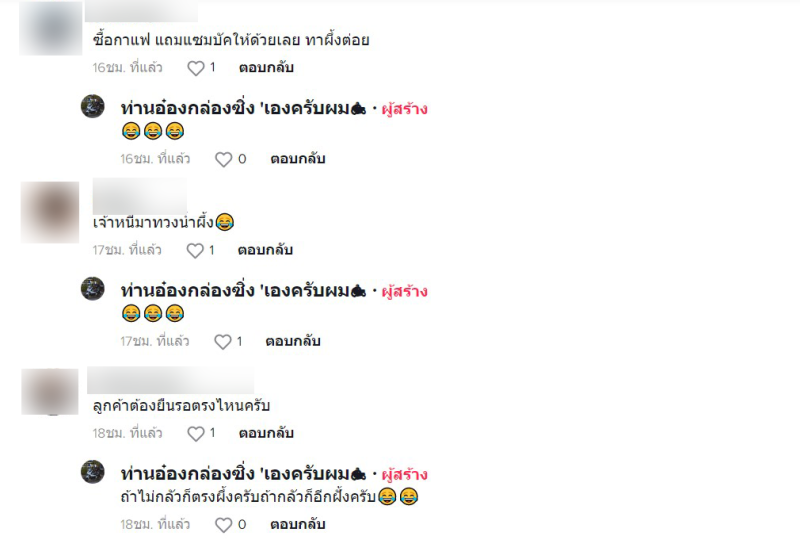800x540 pixels.
Task: Open creator avatar on second reply
Action: coord(93,289)
